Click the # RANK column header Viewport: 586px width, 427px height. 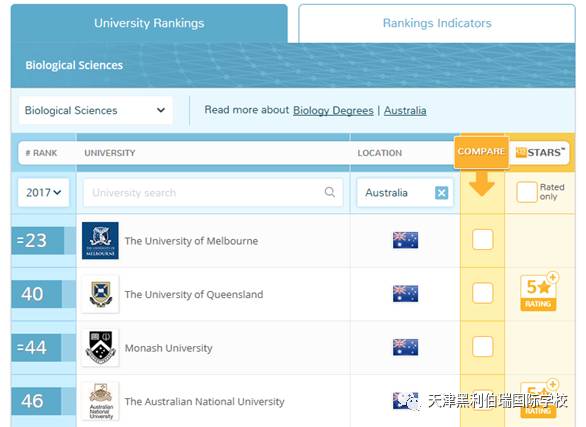pyautogui.click(x=41, y=153)
